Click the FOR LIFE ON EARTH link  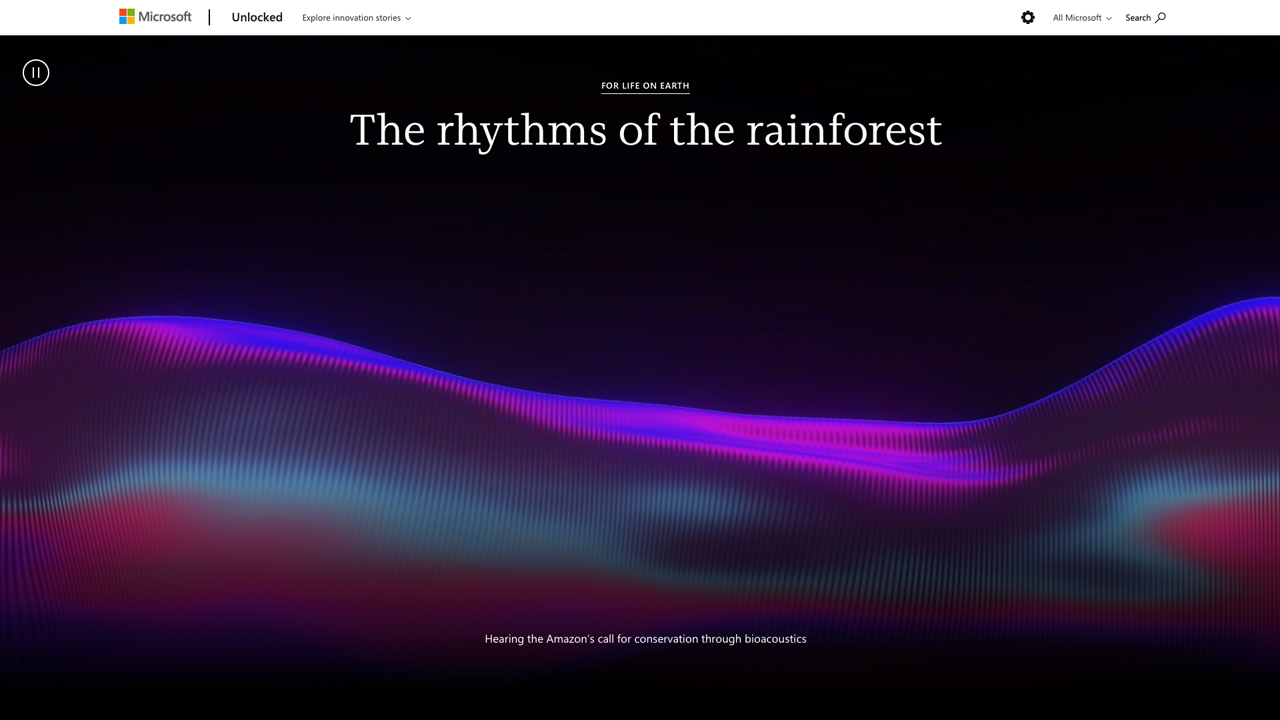pos(645,86)
